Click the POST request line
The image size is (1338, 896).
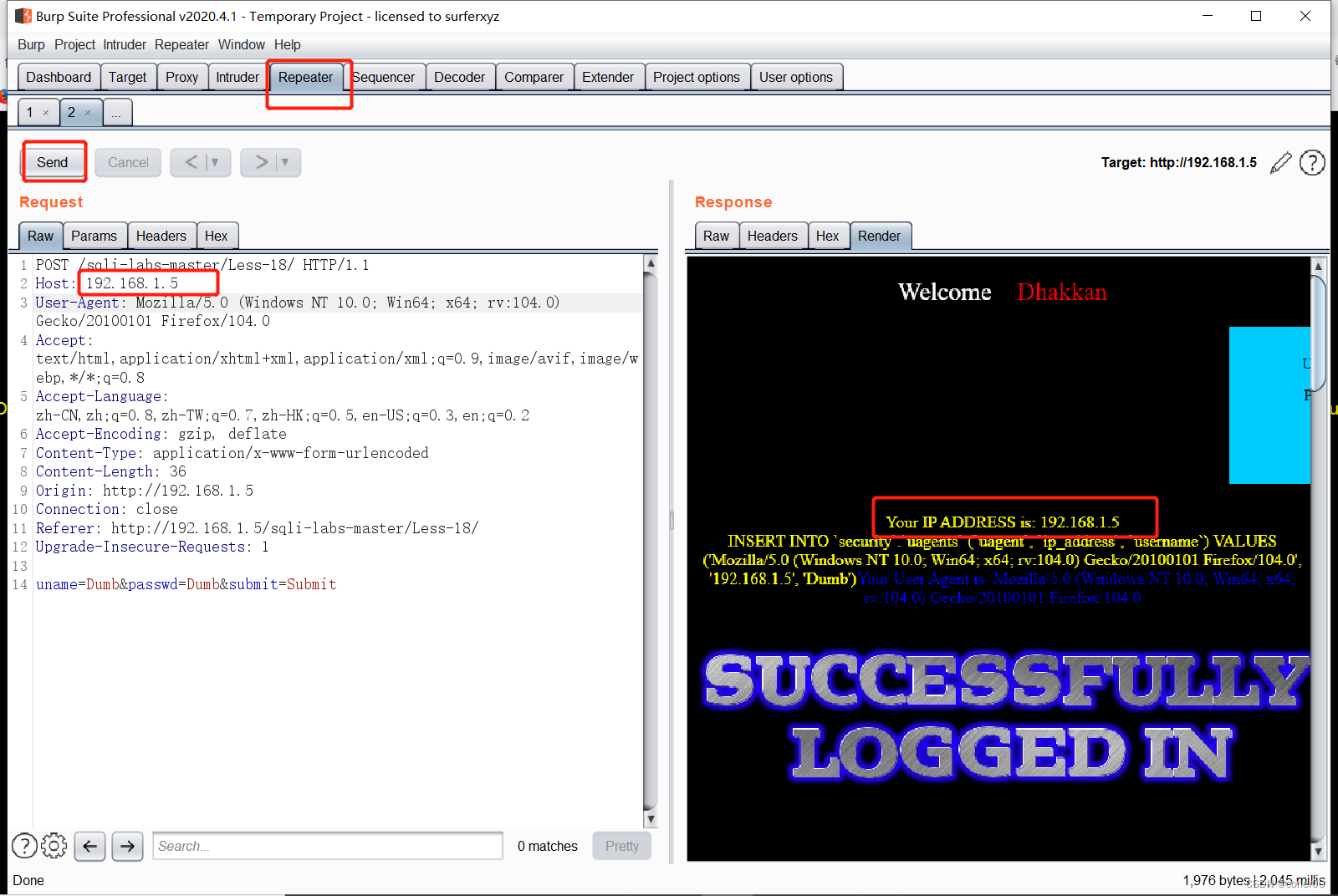tap(202, 265)
